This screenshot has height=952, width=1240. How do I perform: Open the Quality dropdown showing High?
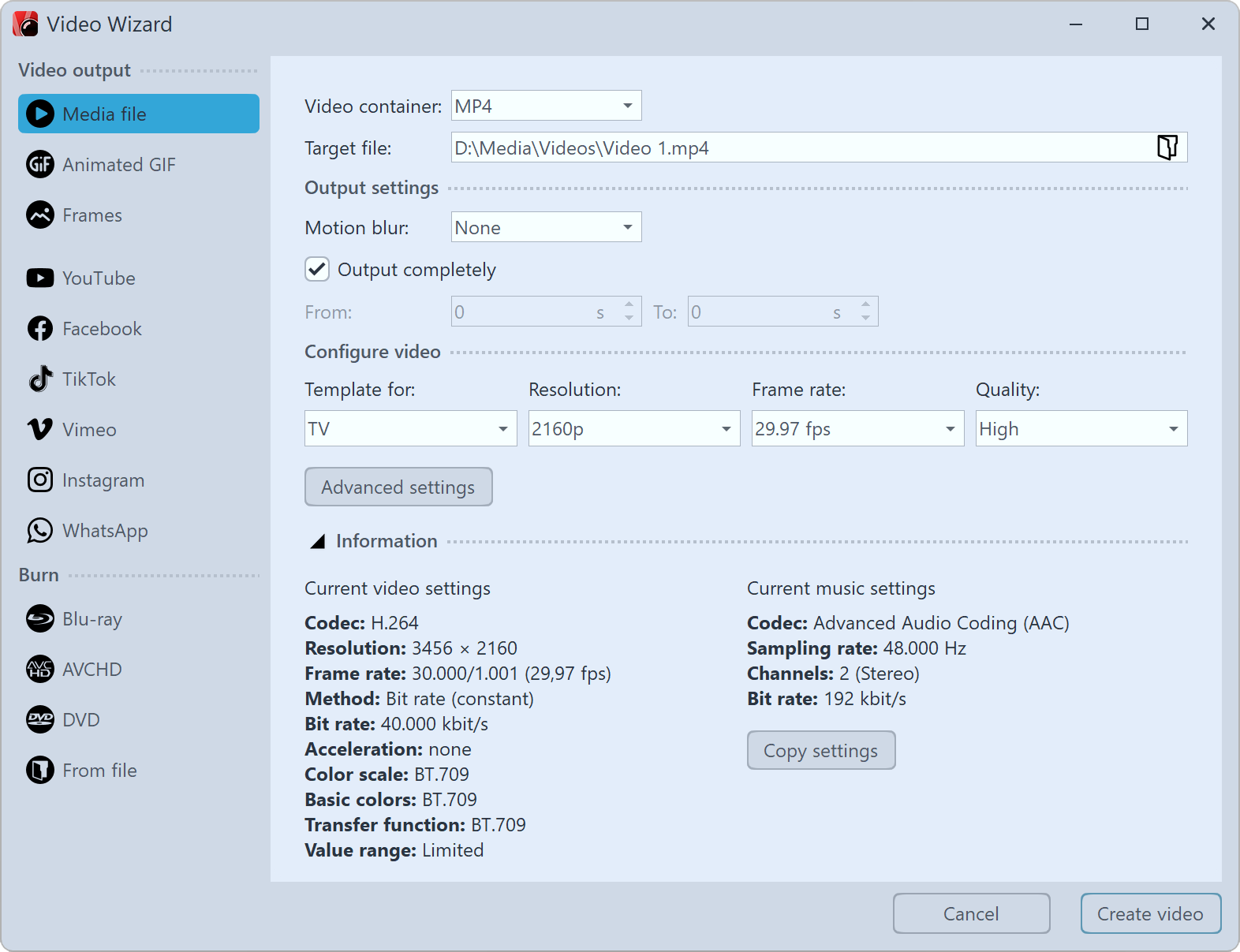(x=1081, y=429)
